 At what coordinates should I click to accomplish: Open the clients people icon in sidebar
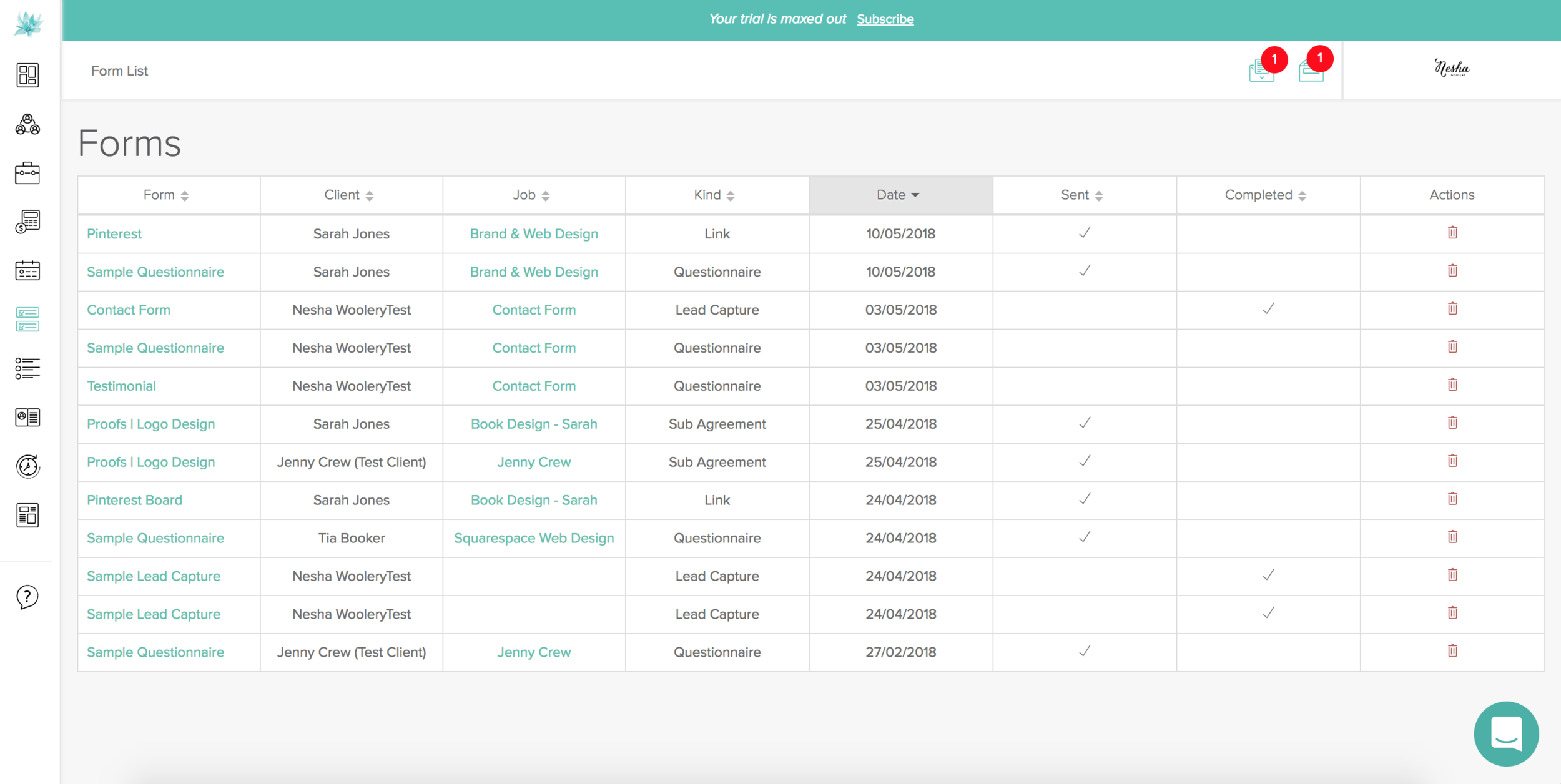coord(27,124)
